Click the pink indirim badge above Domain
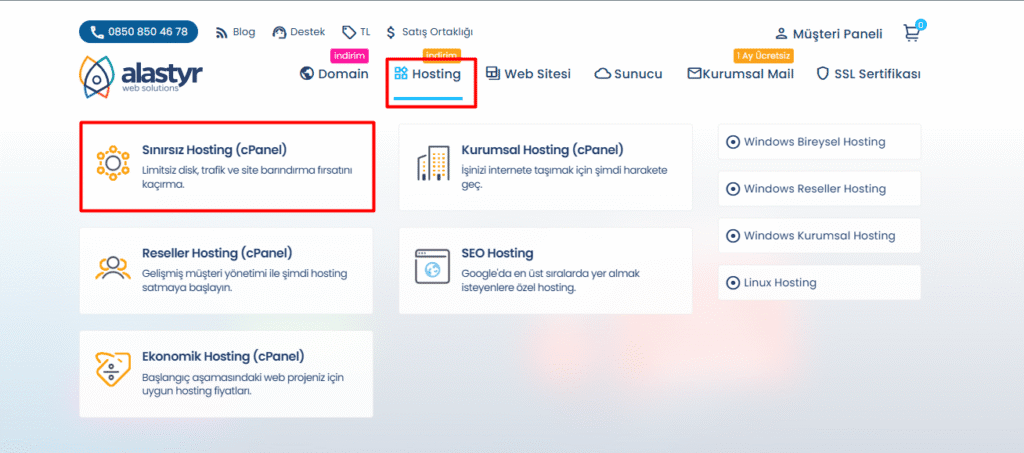This screenshot has width=1024, height=453. click(x=349, y=55)
